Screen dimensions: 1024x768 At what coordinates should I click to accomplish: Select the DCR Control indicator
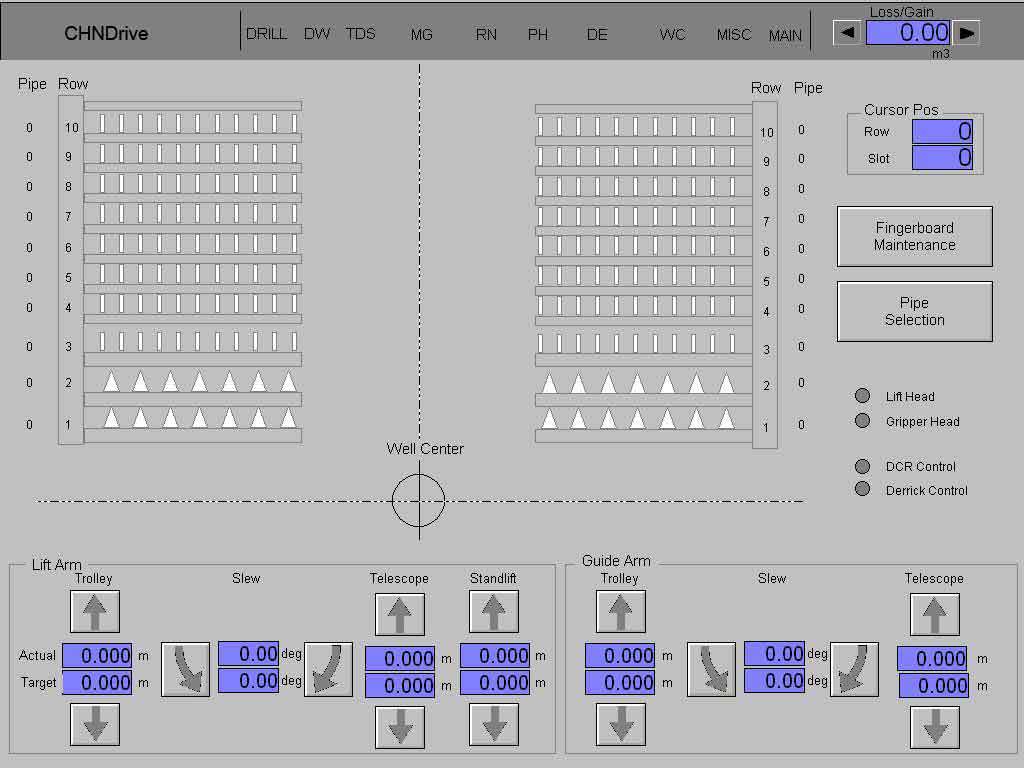pos(863,466)
